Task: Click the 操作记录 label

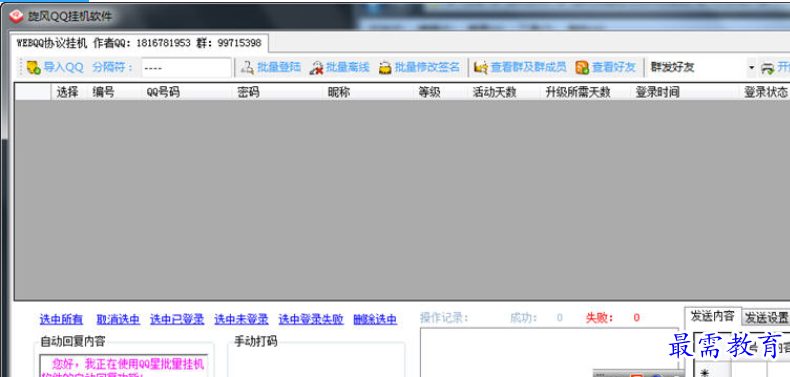Action: pos(444,318)
